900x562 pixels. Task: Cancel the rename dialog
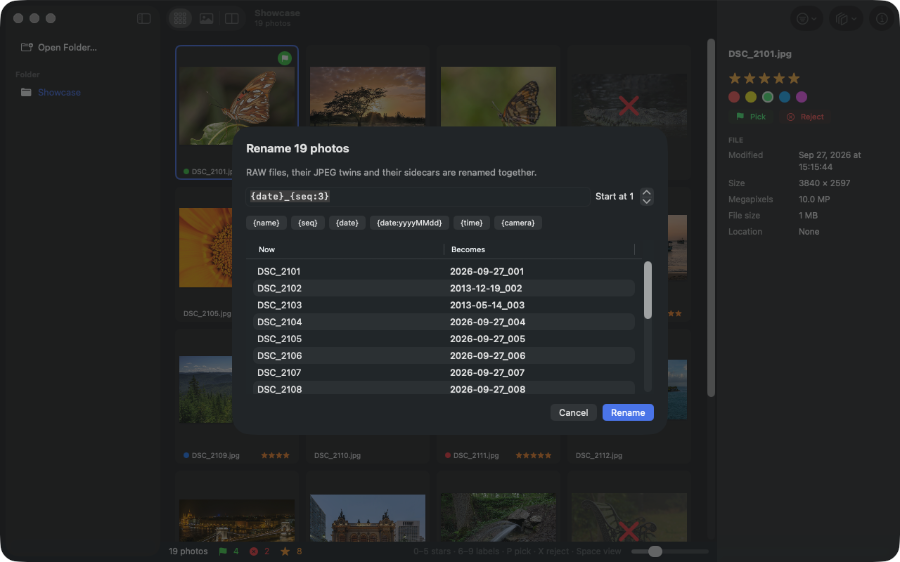(573, 413)
